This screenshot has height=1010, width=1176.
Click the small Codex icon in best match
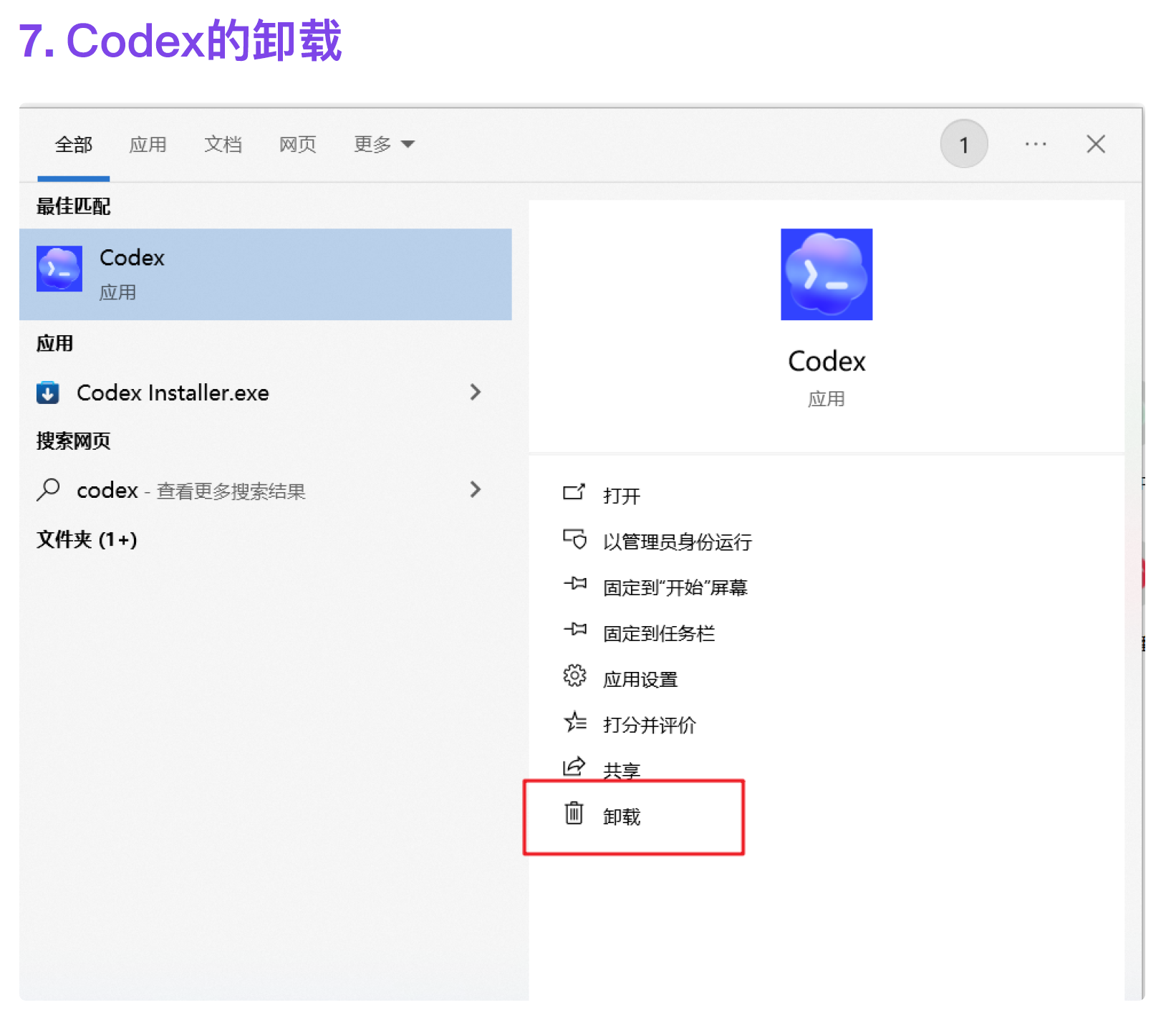59,269
